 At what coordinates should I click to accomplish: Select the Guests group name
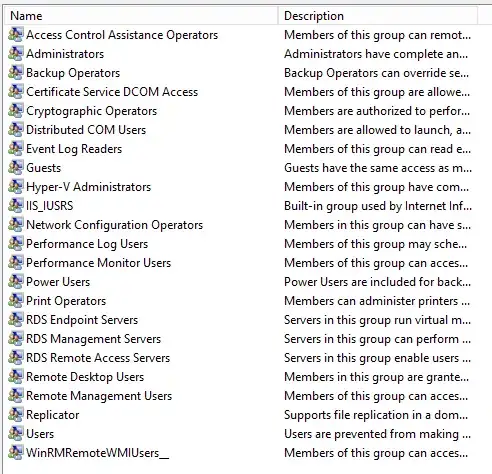pyautogui.click(x=44, y=168)
